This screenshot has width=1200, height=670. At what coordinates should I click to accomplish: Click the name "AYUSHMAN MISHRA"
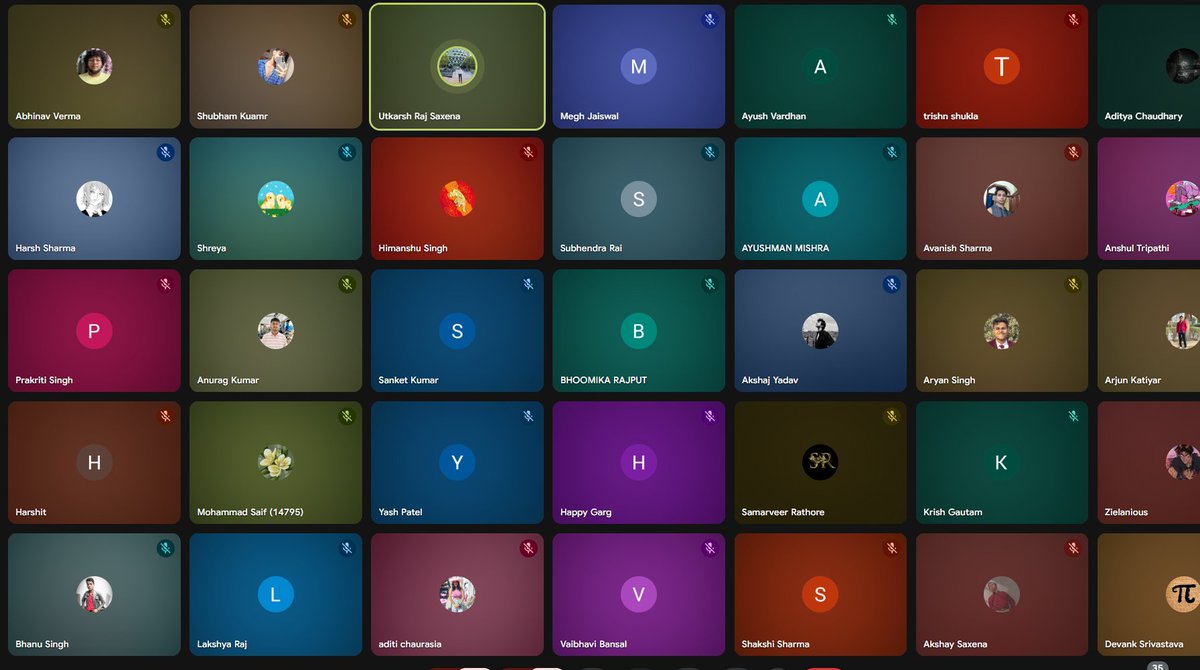point(785,248)
